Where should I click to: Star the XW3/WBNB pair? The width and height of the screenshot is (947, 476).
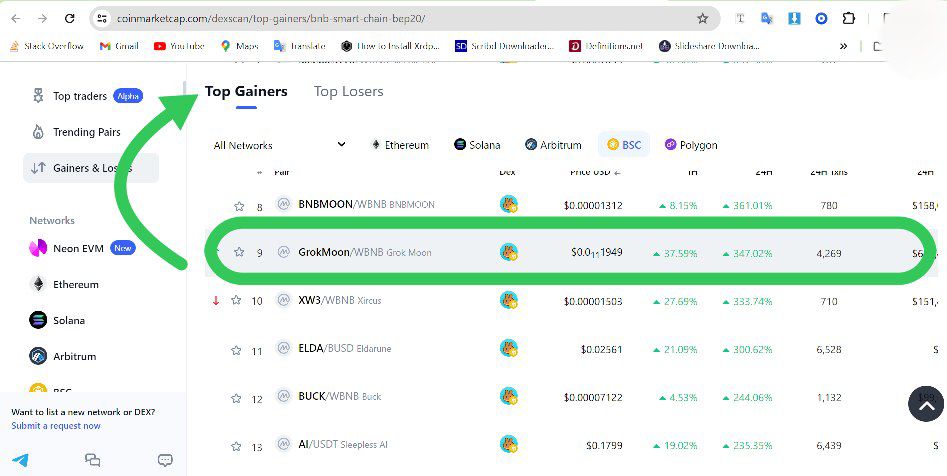point(236,300)
